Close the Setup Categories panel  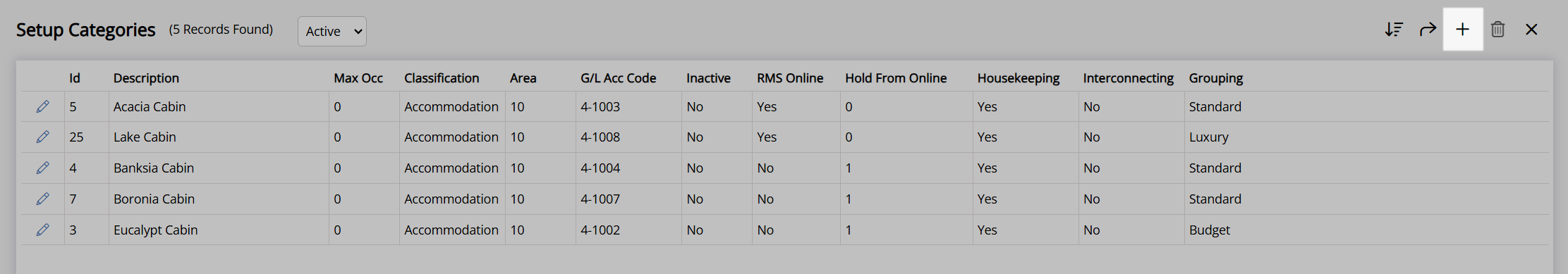click(x=1531, y=30)
